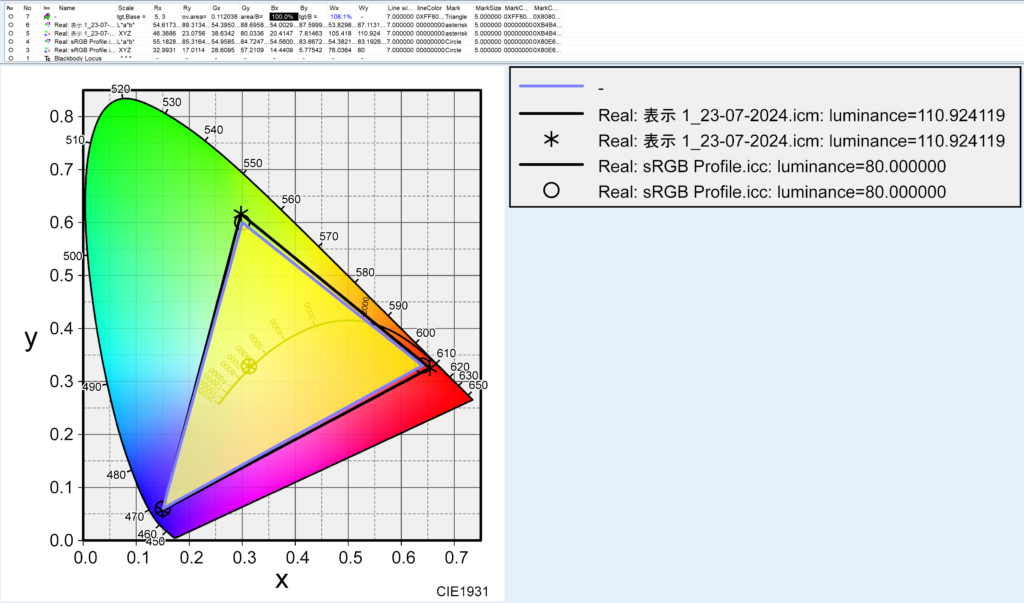1024x603 pixels.
Task: Click the Scale column header
Action: click(x=125, y=8)
